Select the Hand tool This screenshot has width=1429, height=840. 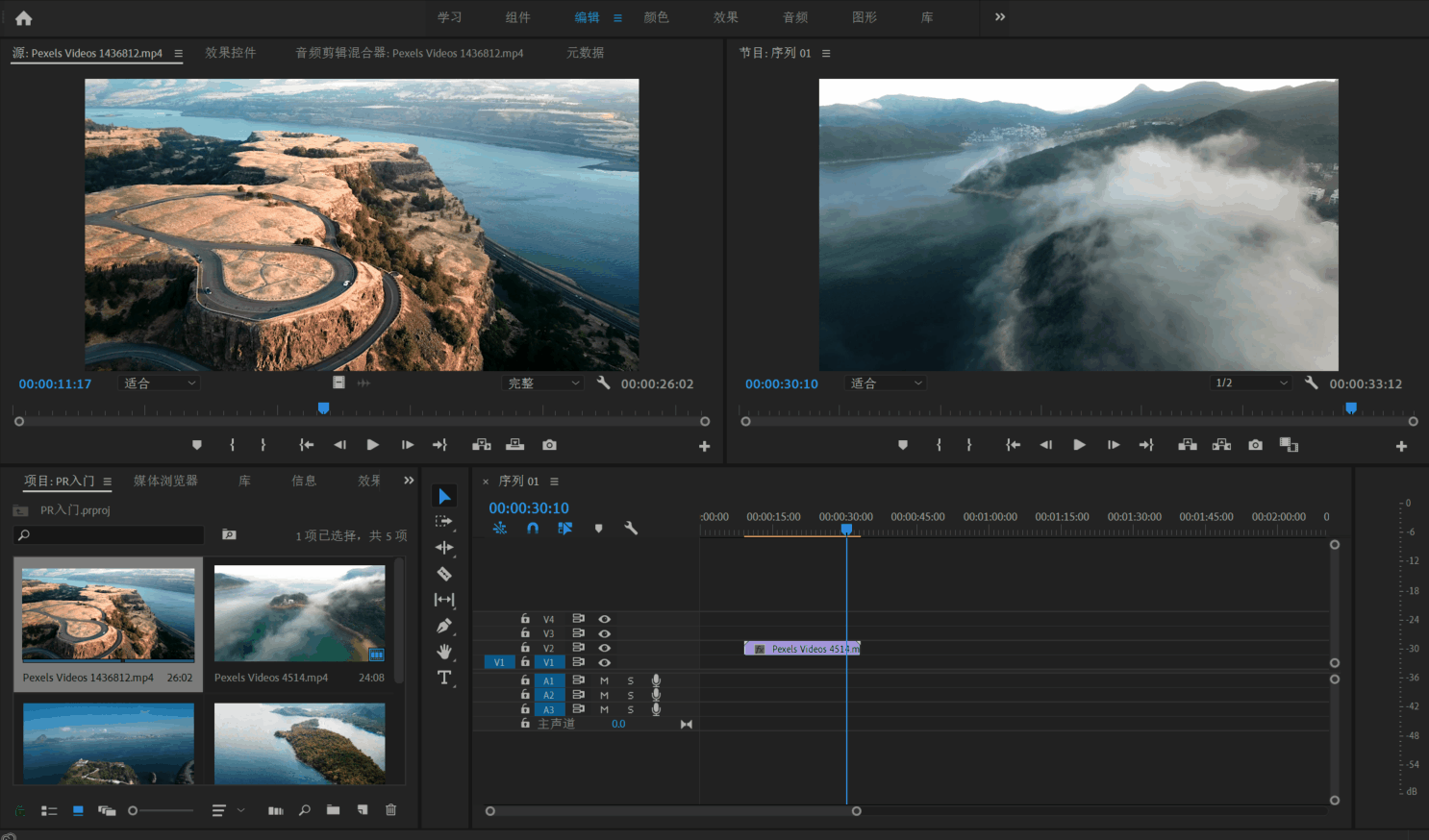(x=444, y=652)
